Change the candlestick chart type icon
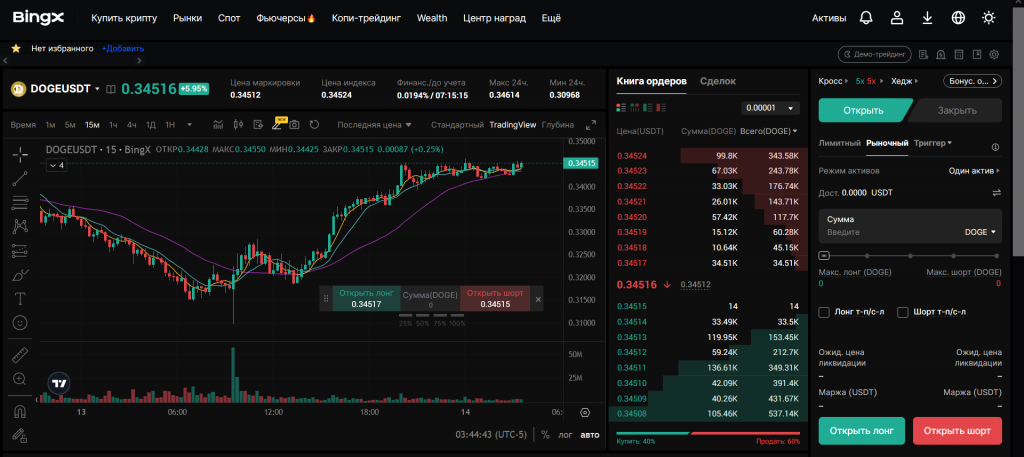The width and height of the screenshot is (1024, 457). (238, 124)
